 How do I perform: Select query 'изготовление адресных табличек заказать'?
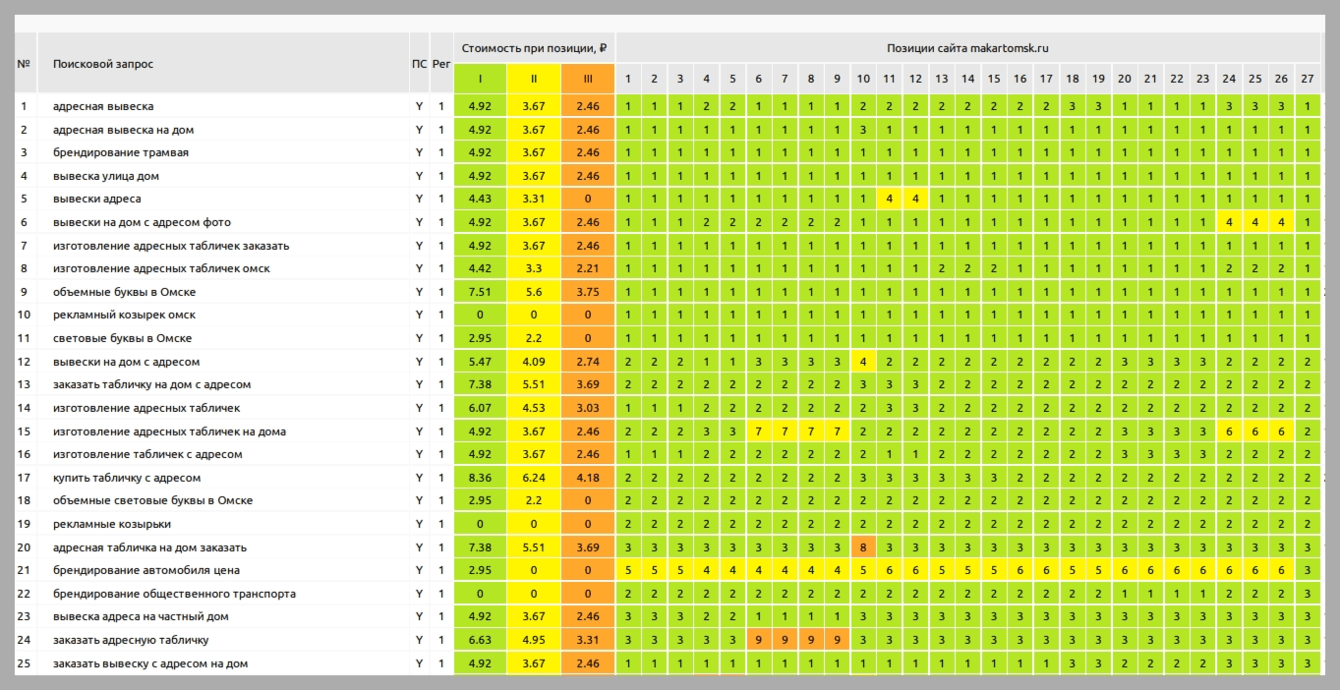(171, 246)
